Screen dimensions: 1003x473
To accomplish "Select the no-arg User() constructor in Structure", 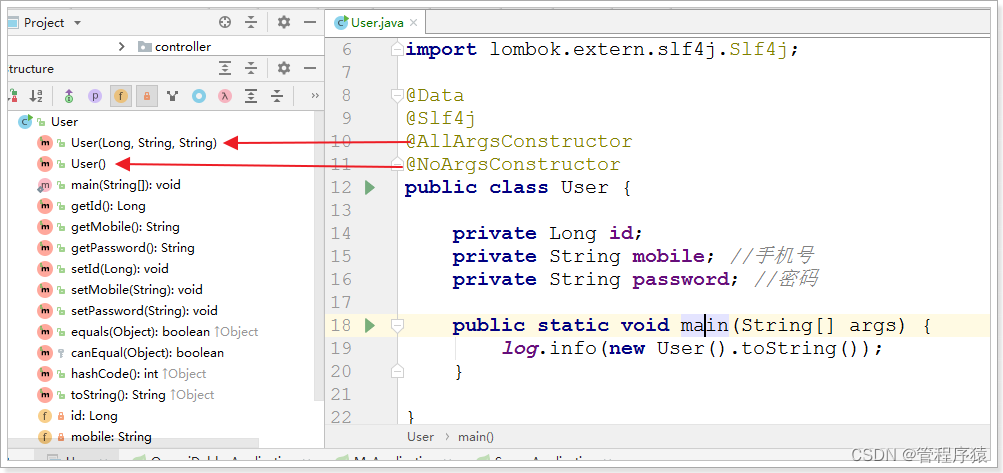I will coord(88,164).
